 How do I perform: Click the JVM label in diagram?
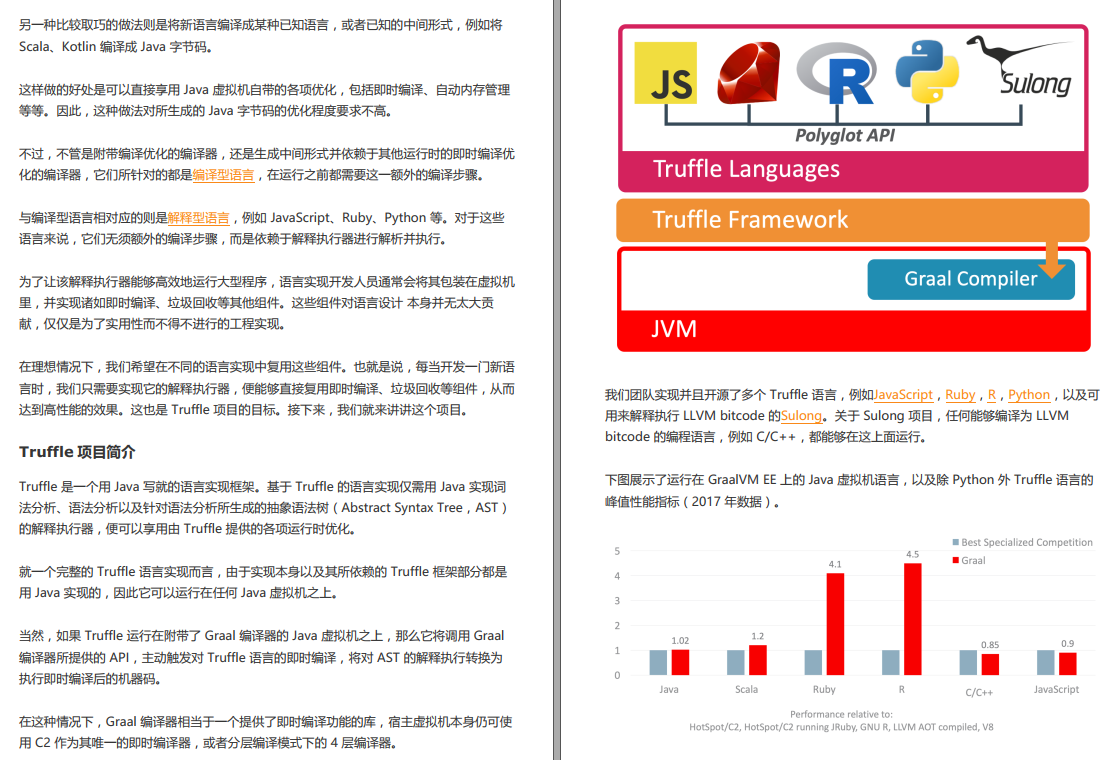coord(673,329)
